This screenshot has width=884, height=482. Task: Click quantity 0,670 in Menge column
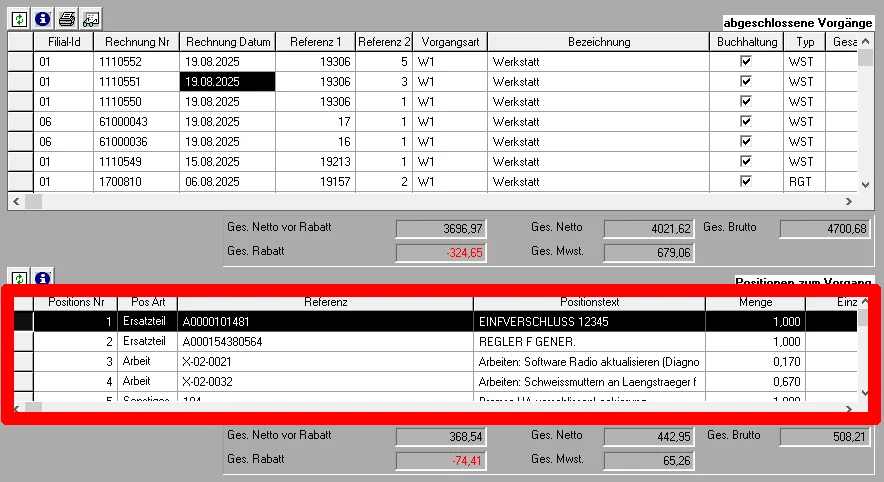point(755,382)
